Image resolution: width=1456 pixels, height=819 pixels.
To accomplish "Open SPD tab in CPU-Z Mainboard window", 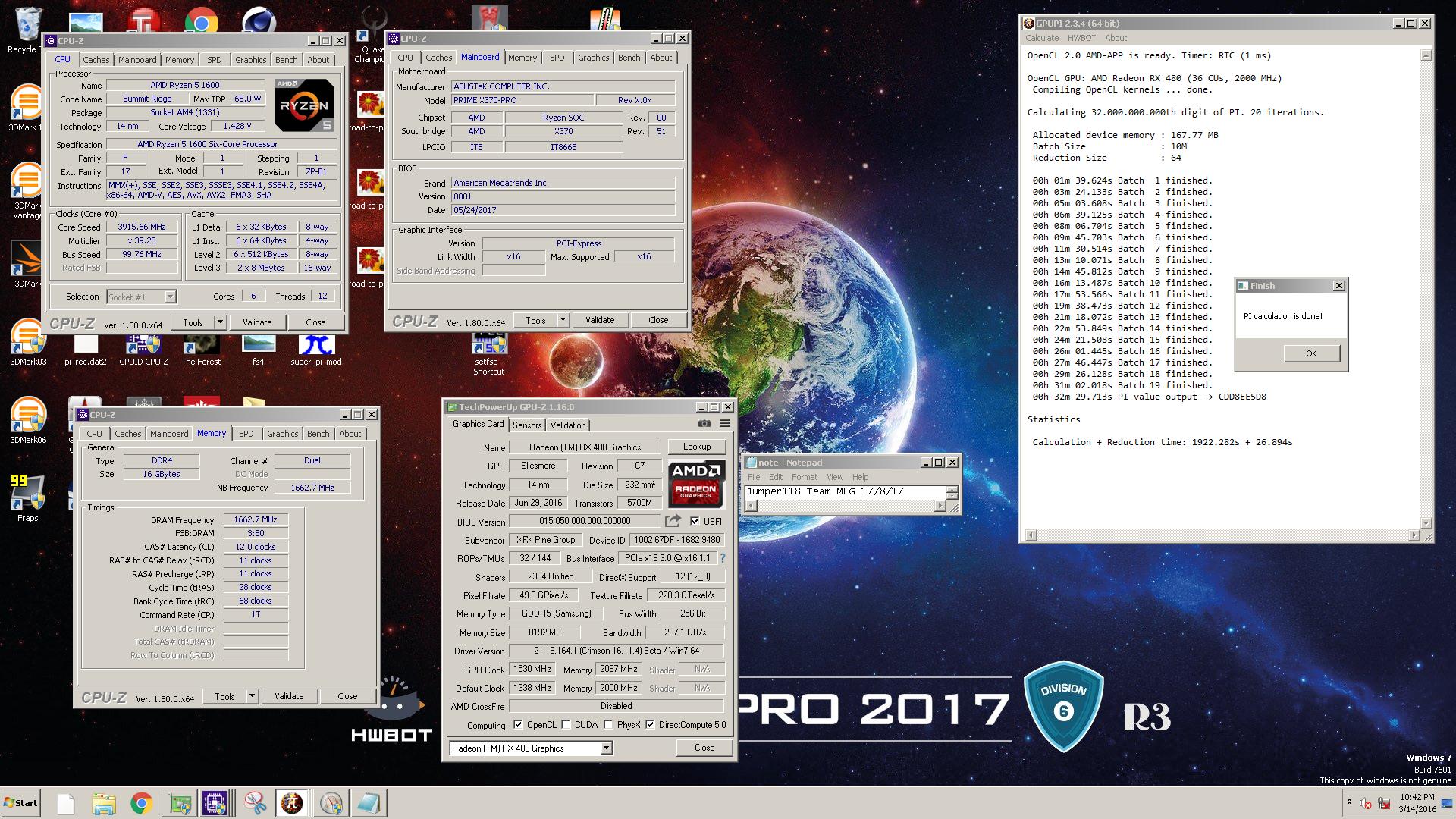I will [557, 58].
